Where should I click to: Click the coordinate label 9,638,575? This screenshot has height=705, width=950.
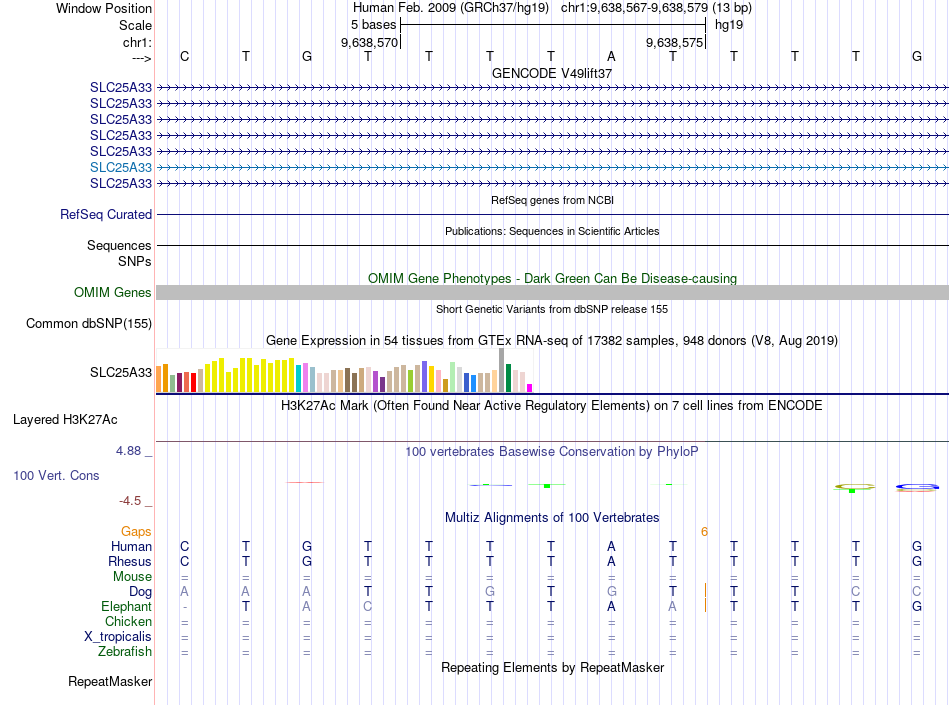(x=674, y=42)
